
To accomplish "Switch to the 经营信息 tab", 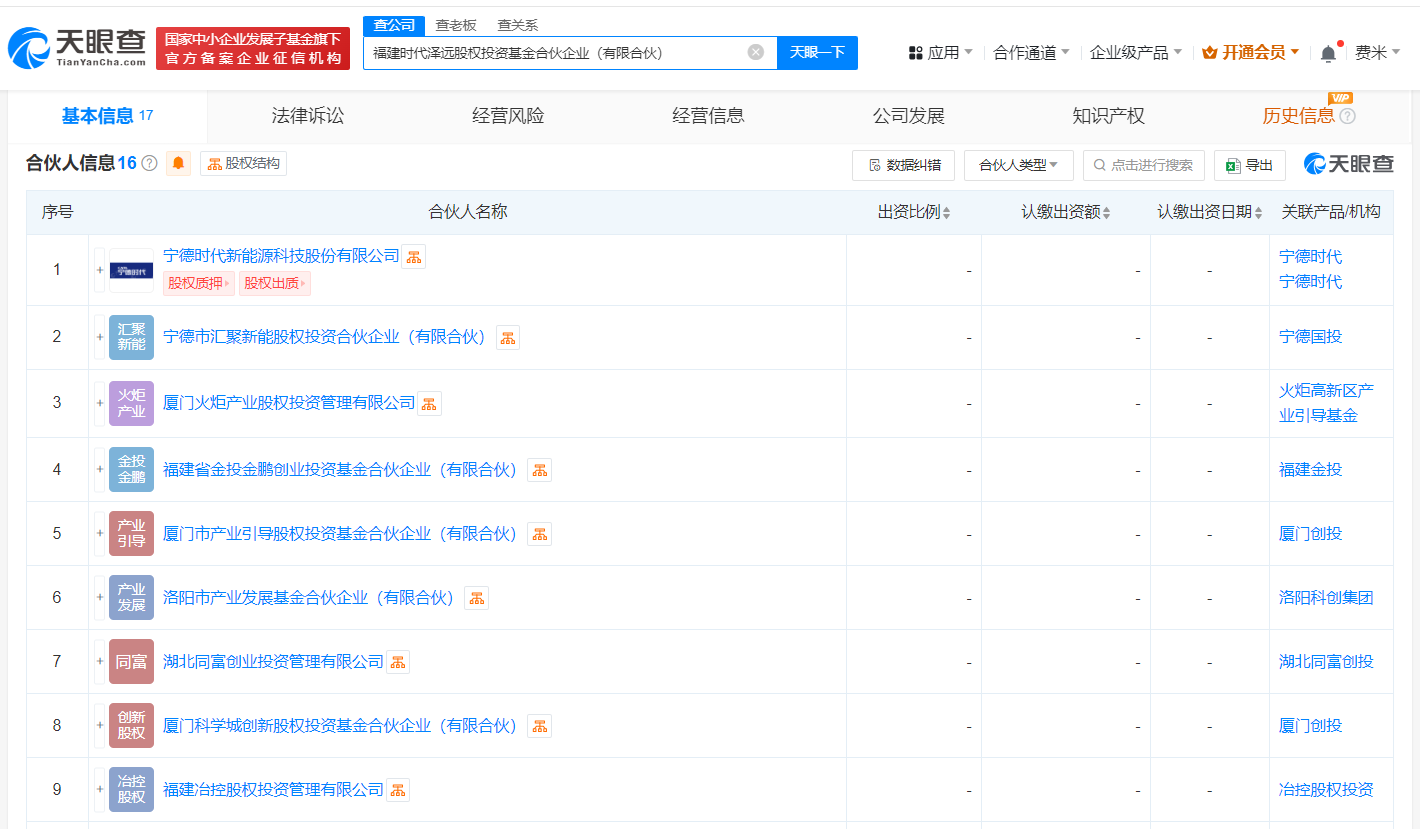I will [x=708, y=116].
